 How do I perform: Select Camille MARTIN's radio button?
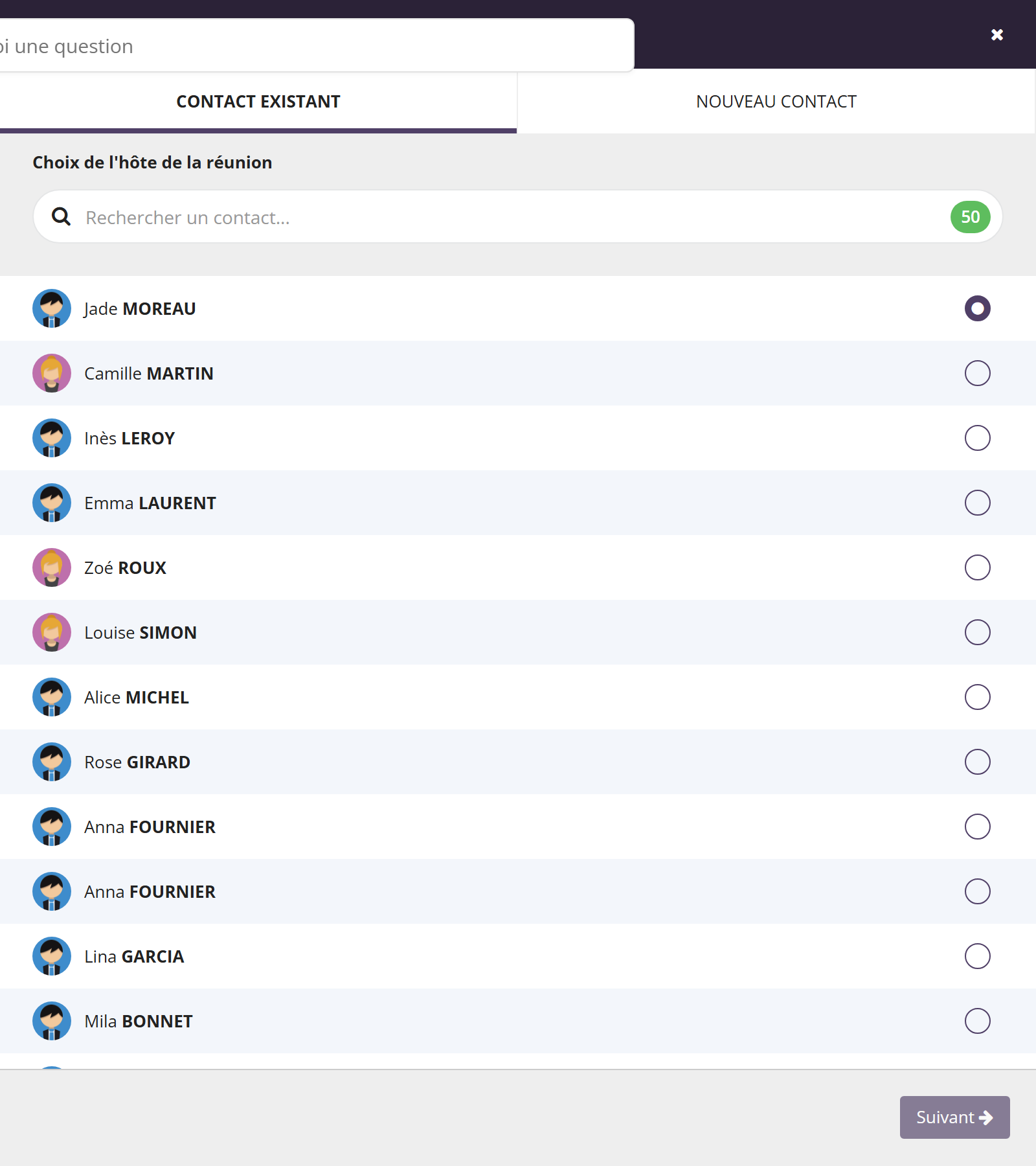click(978, 373)
